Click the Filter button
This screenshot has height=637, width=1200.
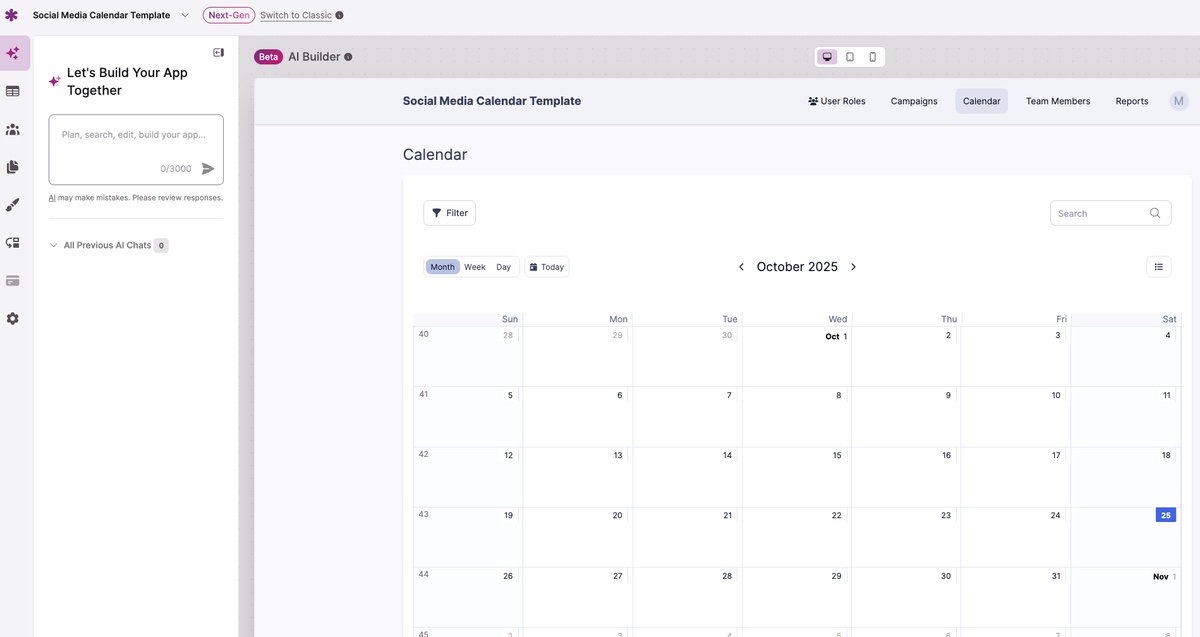[449, 213]
